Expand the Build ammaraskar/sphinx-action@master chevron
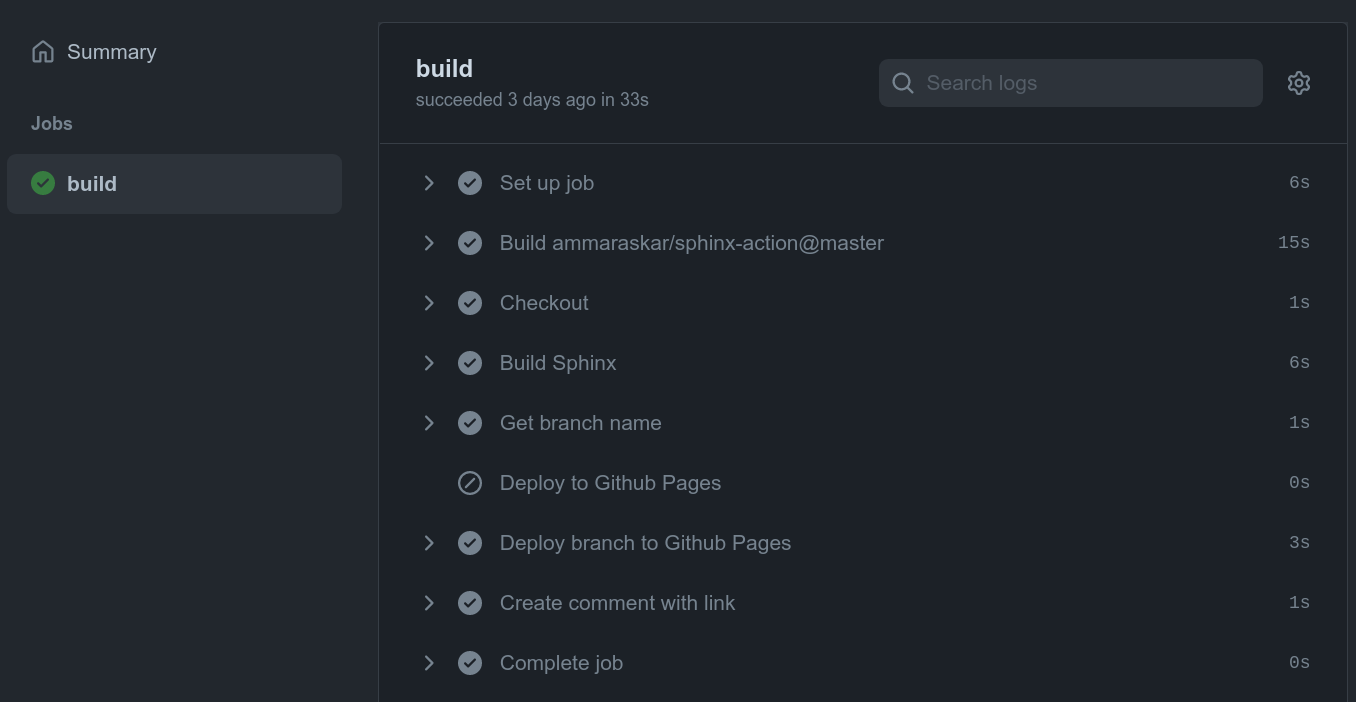This screenshot has width=1356, height=702. 429,243
